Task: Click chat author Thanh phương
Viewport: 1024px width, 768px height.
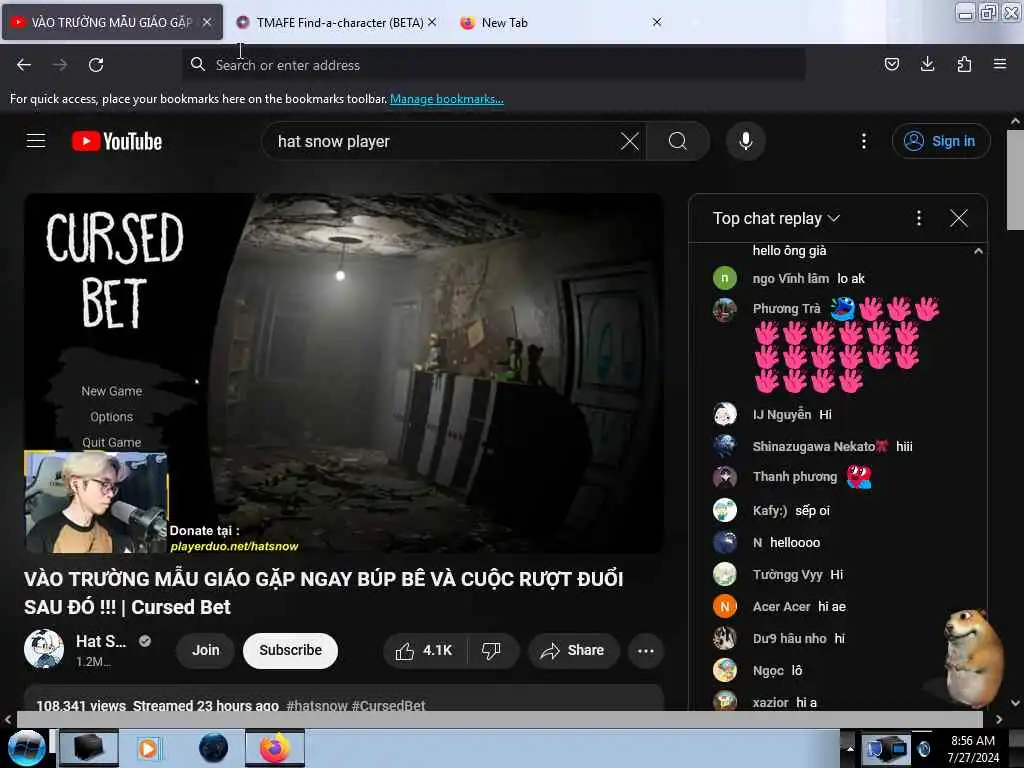Action: (795, 477)
